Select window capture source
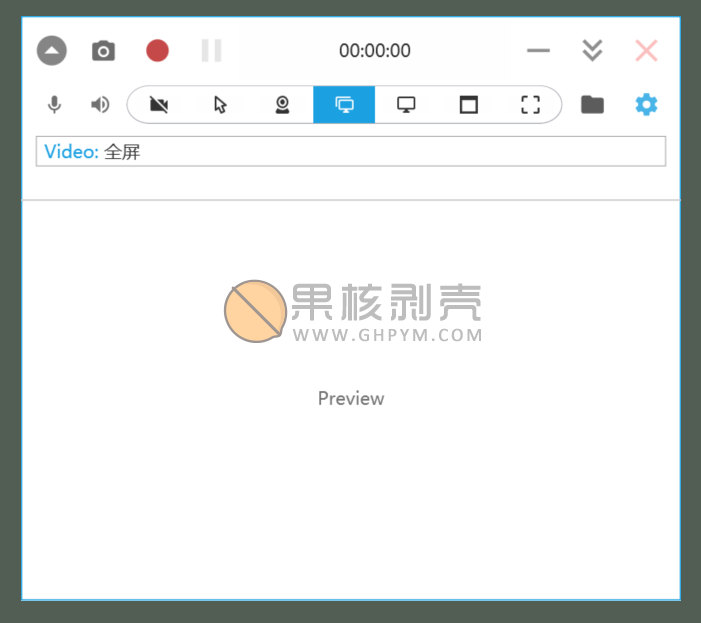Image resolution: width=701 pixels, height=623 pixels. click(x=469, y=105)
